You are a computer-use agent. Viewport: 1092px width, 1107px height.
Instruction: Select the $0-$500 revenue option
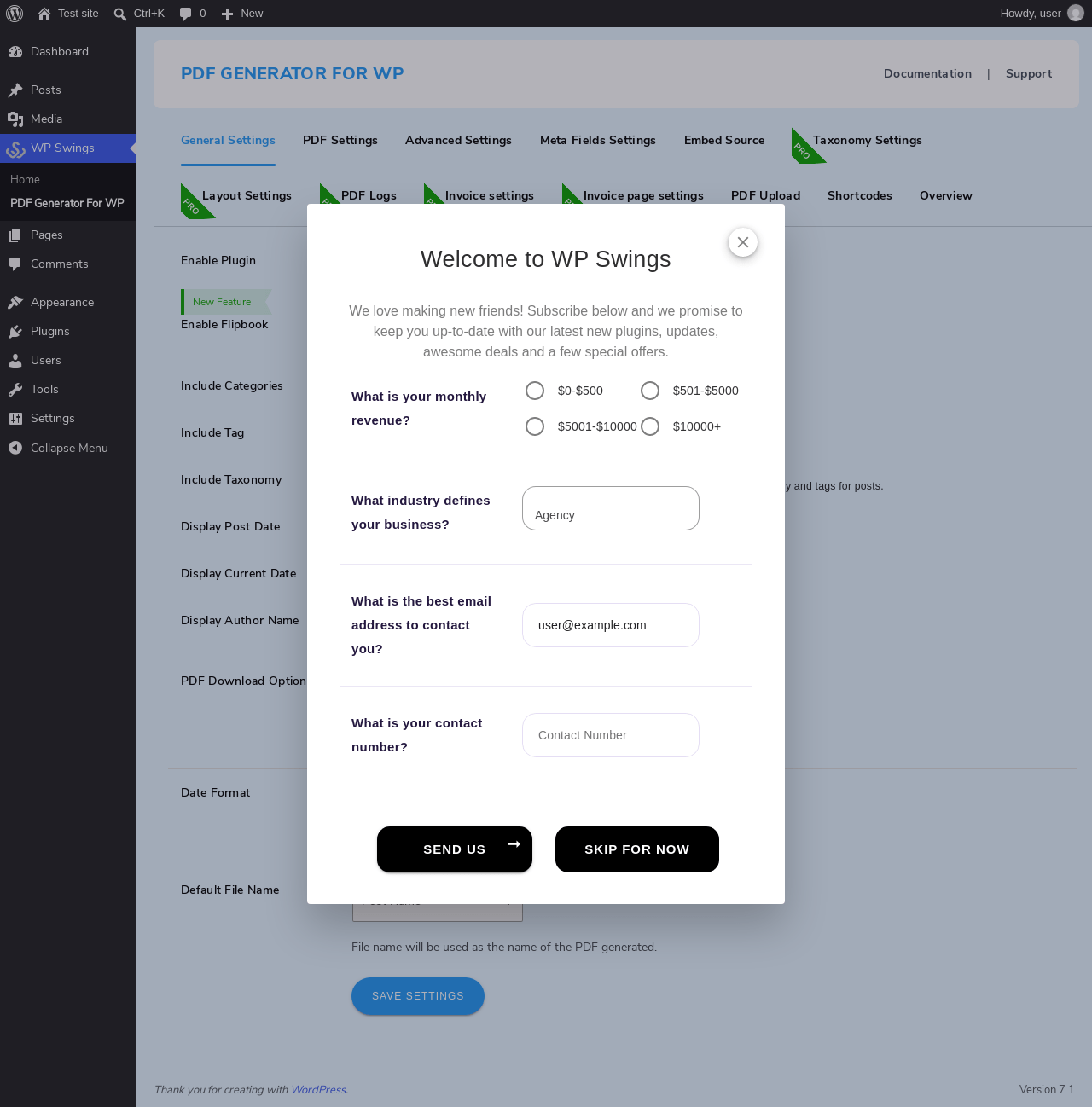pos(535,391)
